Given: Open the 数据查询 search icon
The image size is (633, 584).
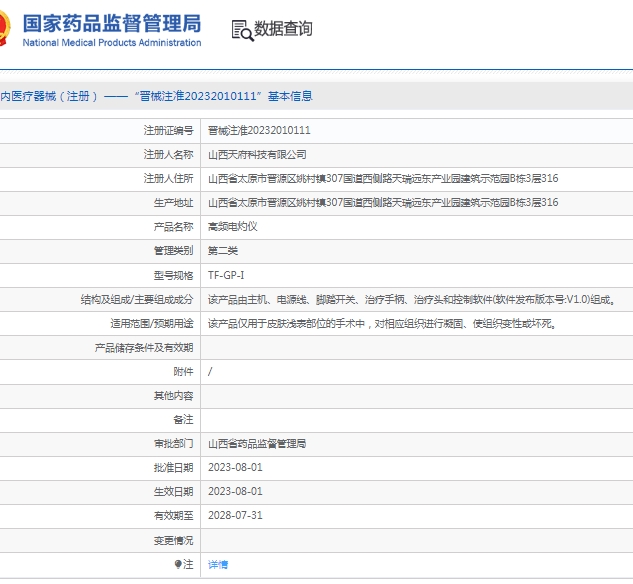Looking at the screenshot, I should (242, 31).
